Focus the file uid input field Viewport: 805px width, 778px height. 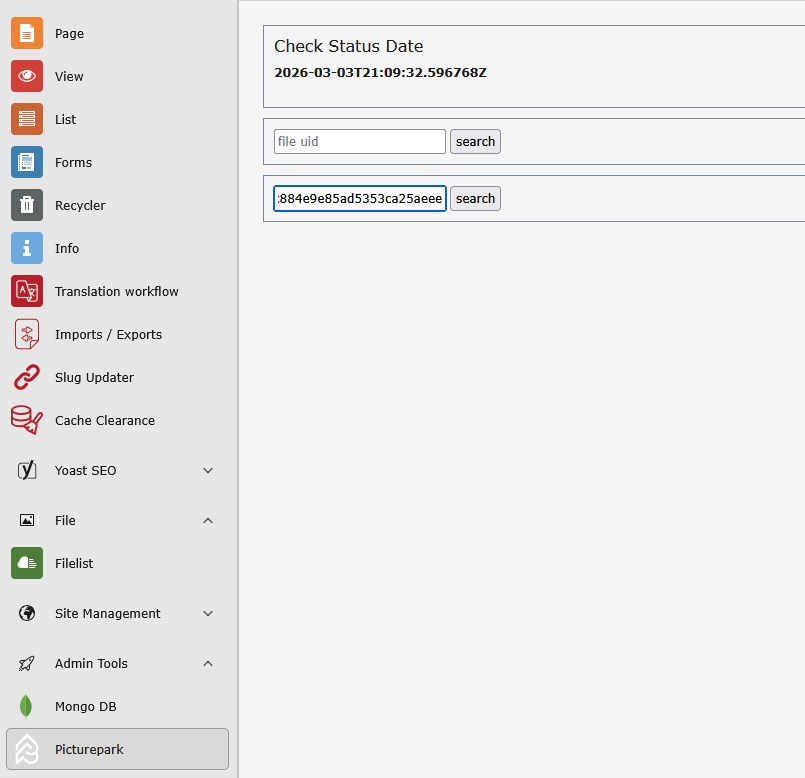coord(359,141)
